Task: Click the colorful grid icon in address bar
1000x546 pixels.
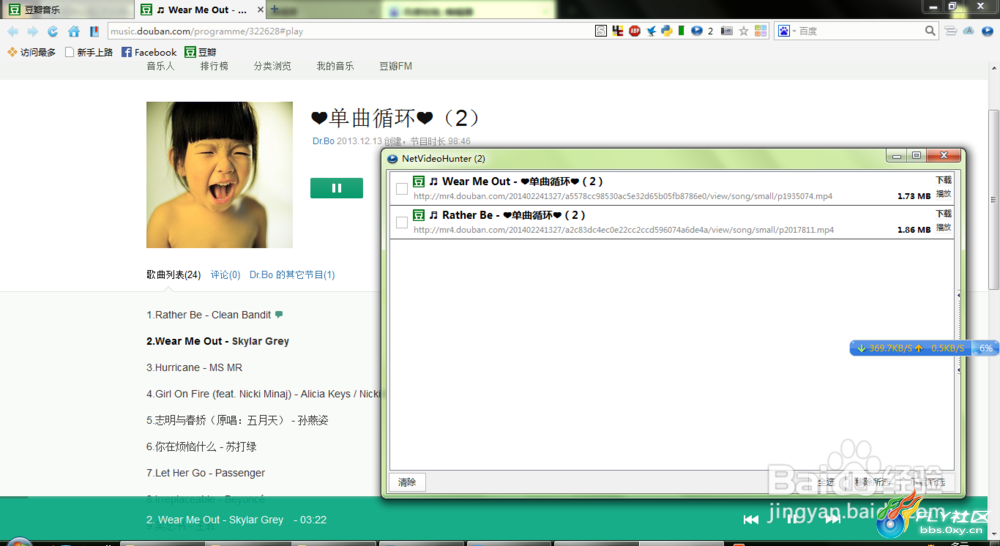Action: 760,31
